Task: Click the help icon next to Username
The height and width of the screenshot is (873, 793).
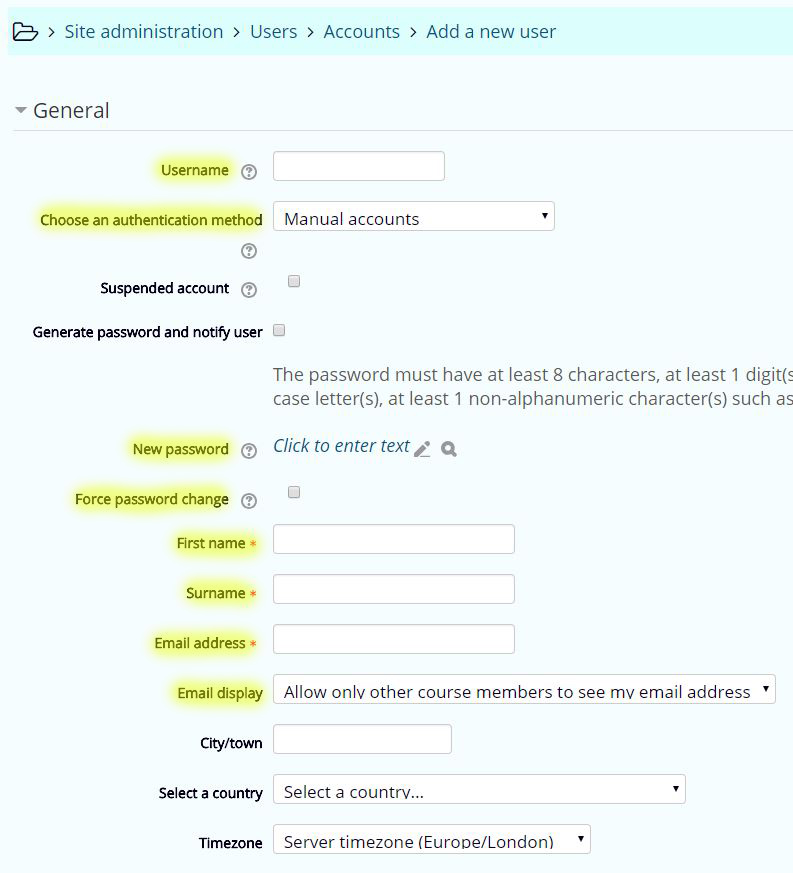Action: pyautogui.click(x=250, y=171)
